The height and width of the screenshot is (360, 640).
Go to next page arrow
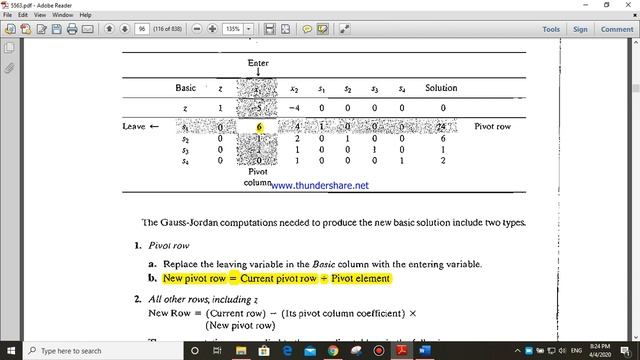coord(124,29)
